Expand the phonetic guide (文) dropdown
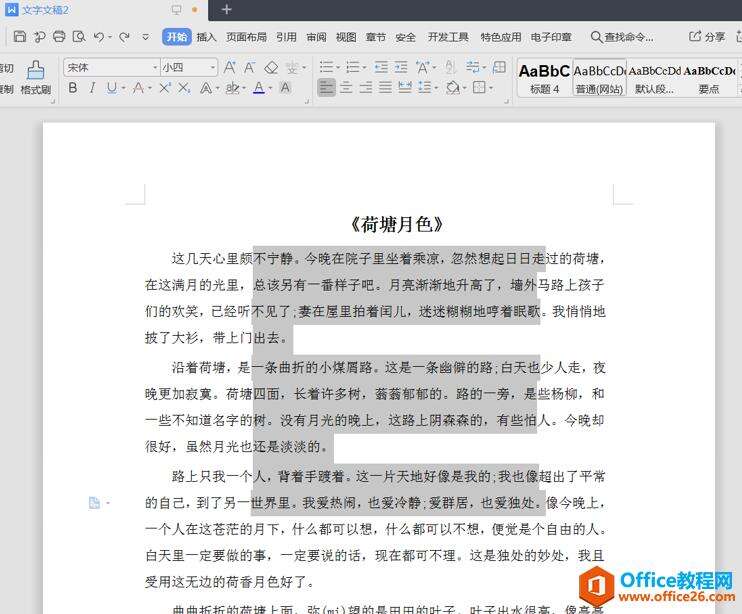The image size is (742, 614). click(x=304, y=68)
